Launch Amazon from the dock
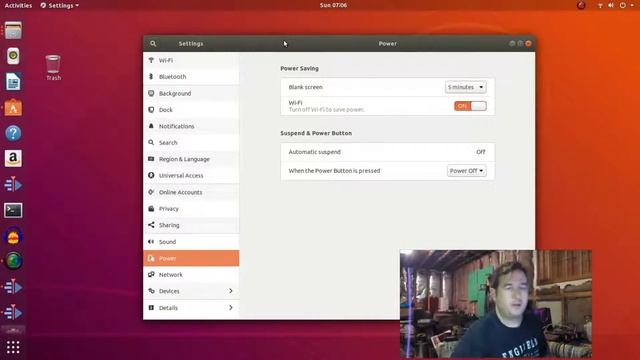 coord(13,158)
